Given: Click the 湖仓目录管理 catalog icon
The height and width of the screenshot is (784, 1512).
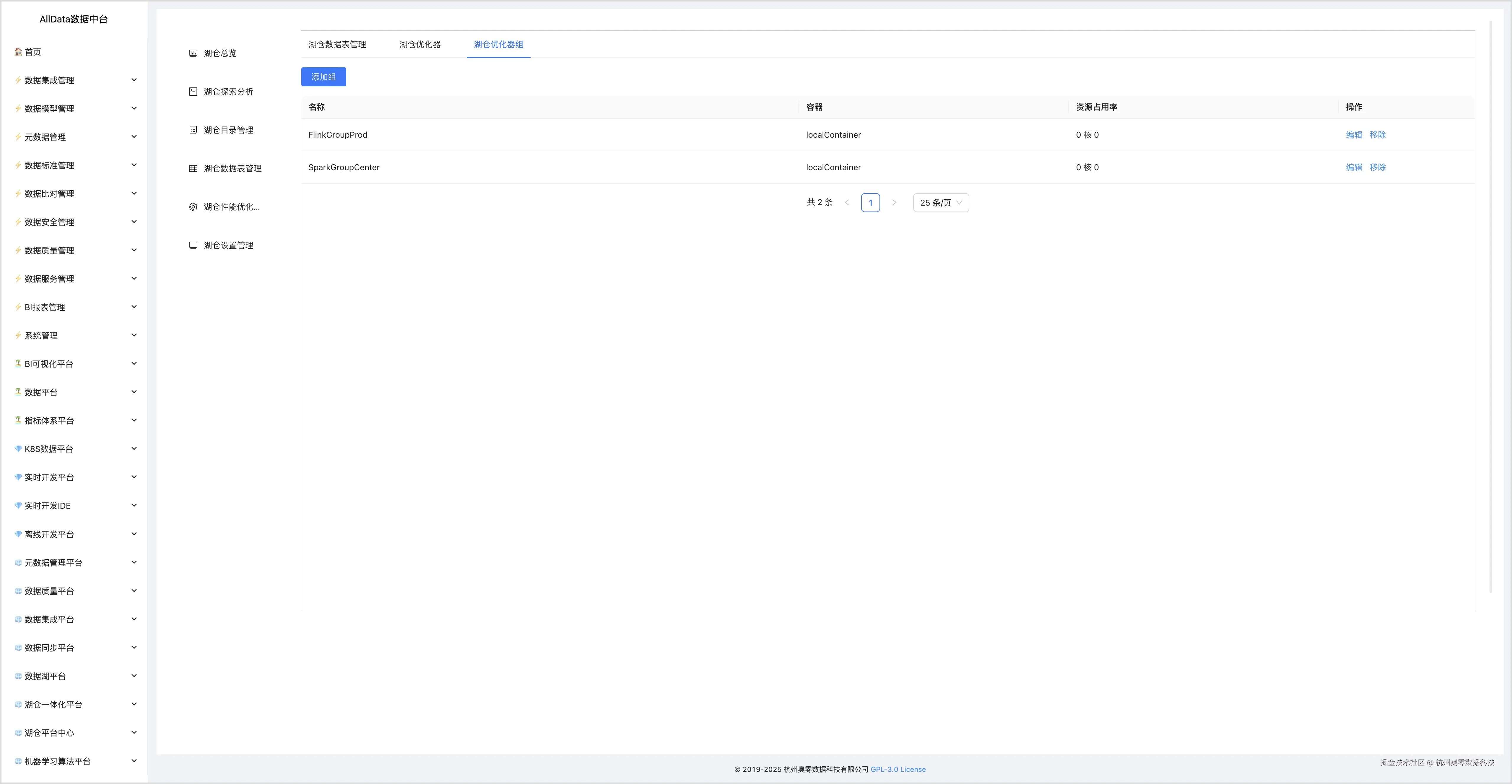Looking at the screenshot, I should point(193,130).
